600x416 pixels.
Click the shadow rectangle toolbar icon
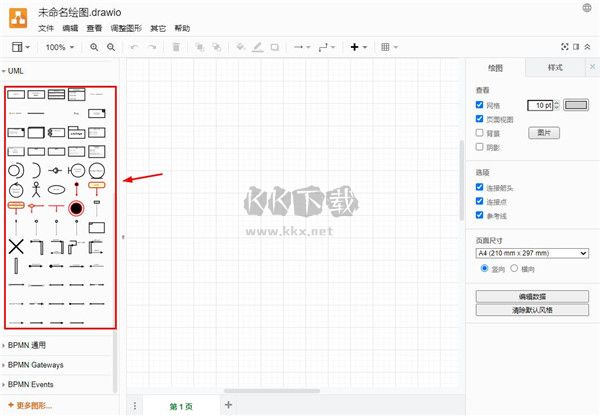(x=275, y=47)
